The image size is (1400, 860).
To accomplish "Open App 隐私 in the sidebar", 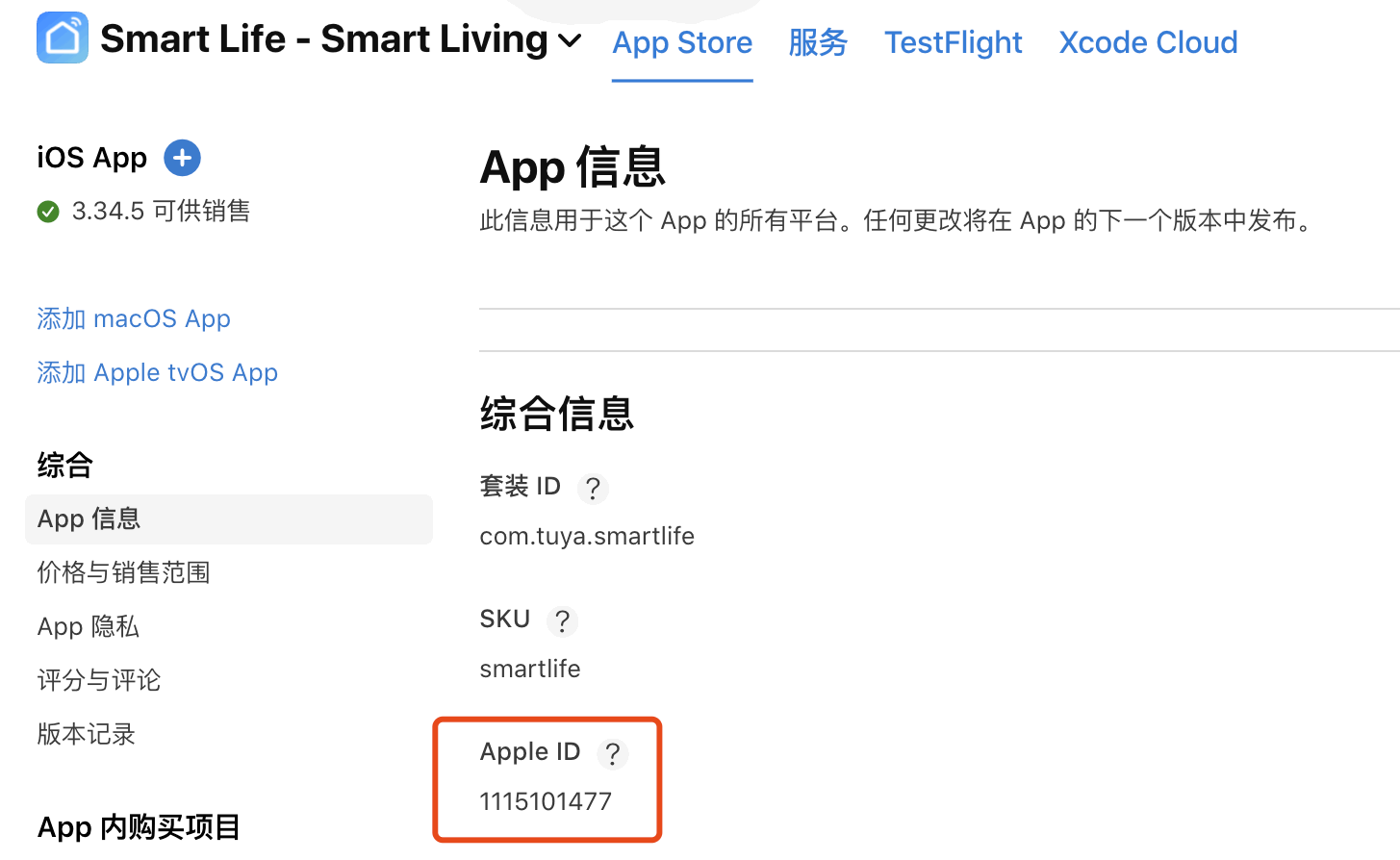I will (89, 626).
